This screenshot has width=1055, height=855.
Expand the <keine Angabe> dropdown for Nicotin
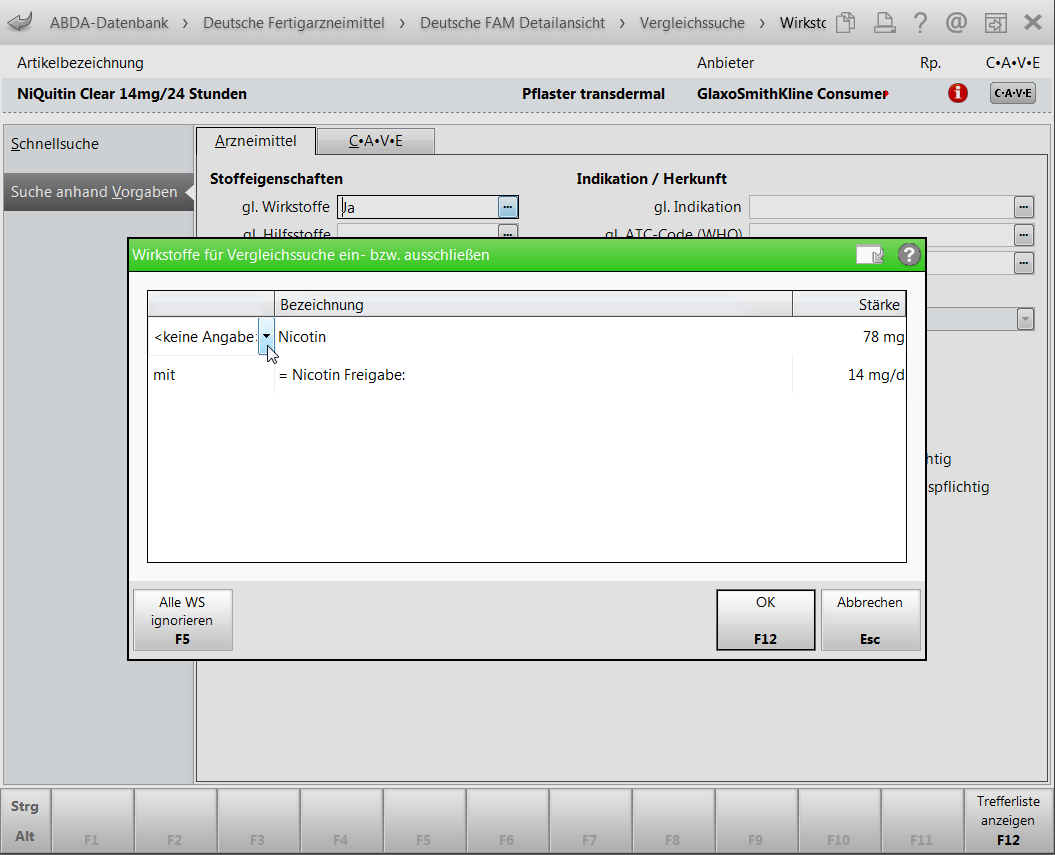[266, 336]
